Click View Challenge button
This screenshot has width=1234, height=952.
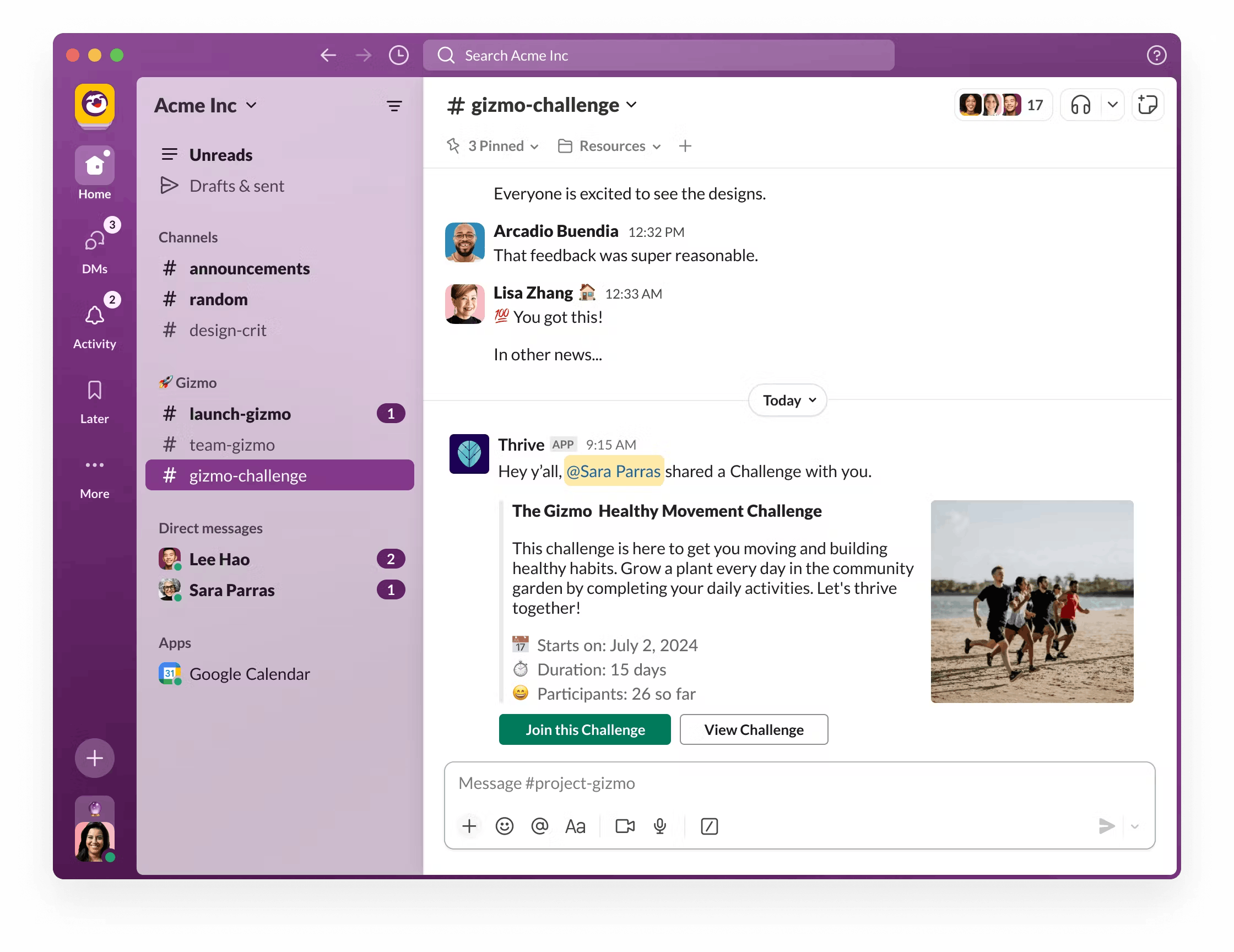click(x=754, y=730)
